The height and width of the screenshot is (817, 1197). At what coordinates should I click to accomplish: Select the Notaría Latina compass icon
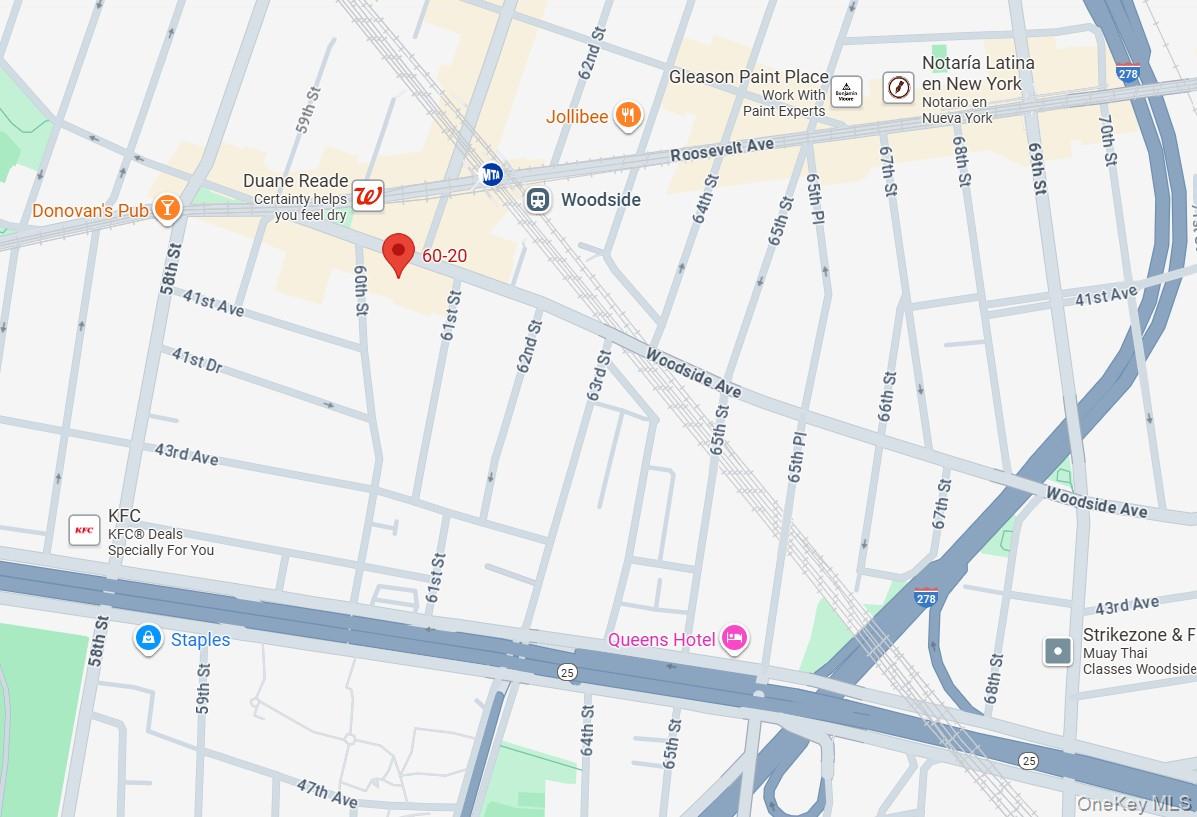click(899, 87)
